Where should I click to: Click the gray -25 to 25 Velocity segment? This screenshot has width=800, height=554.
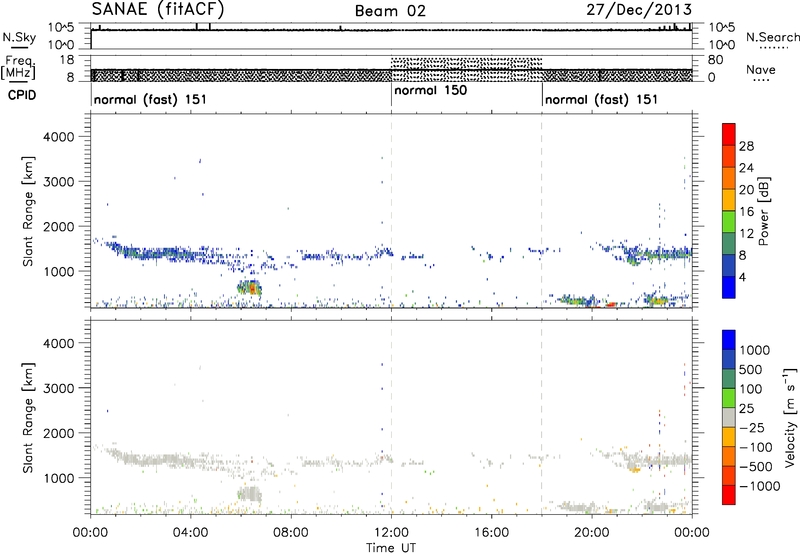coord(729,417)
